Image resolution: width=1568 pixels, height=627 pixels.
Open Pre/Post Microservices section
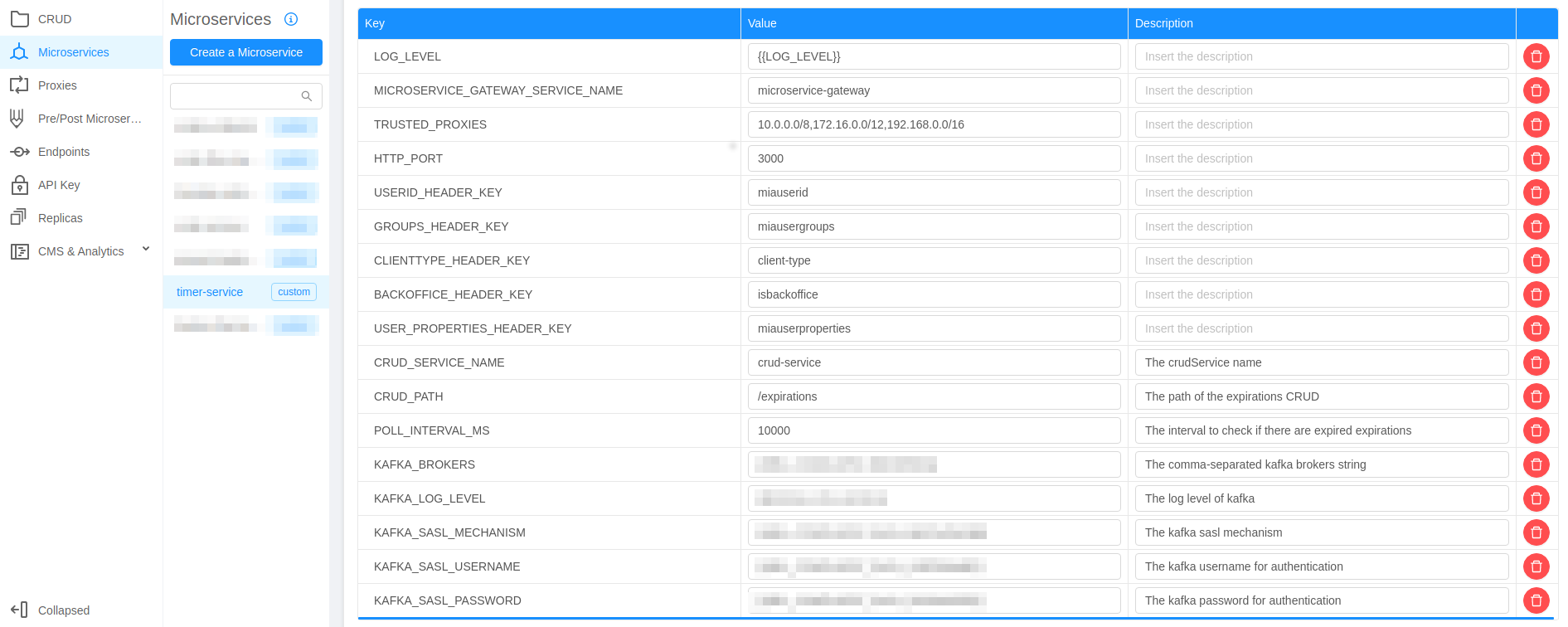point(81,119)
